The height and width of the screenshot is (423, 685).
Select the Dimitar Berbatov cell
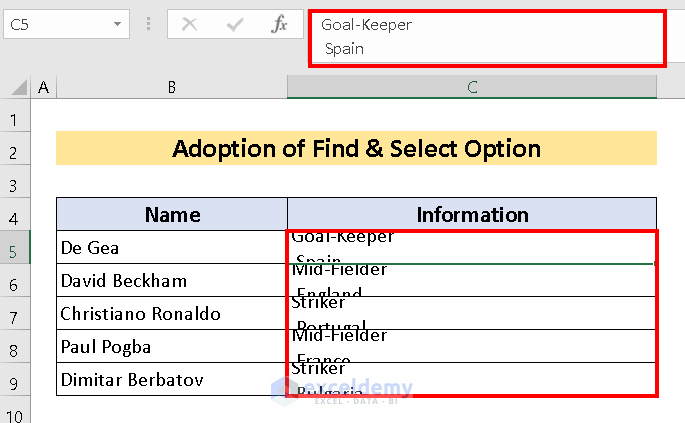coord(172,380)
